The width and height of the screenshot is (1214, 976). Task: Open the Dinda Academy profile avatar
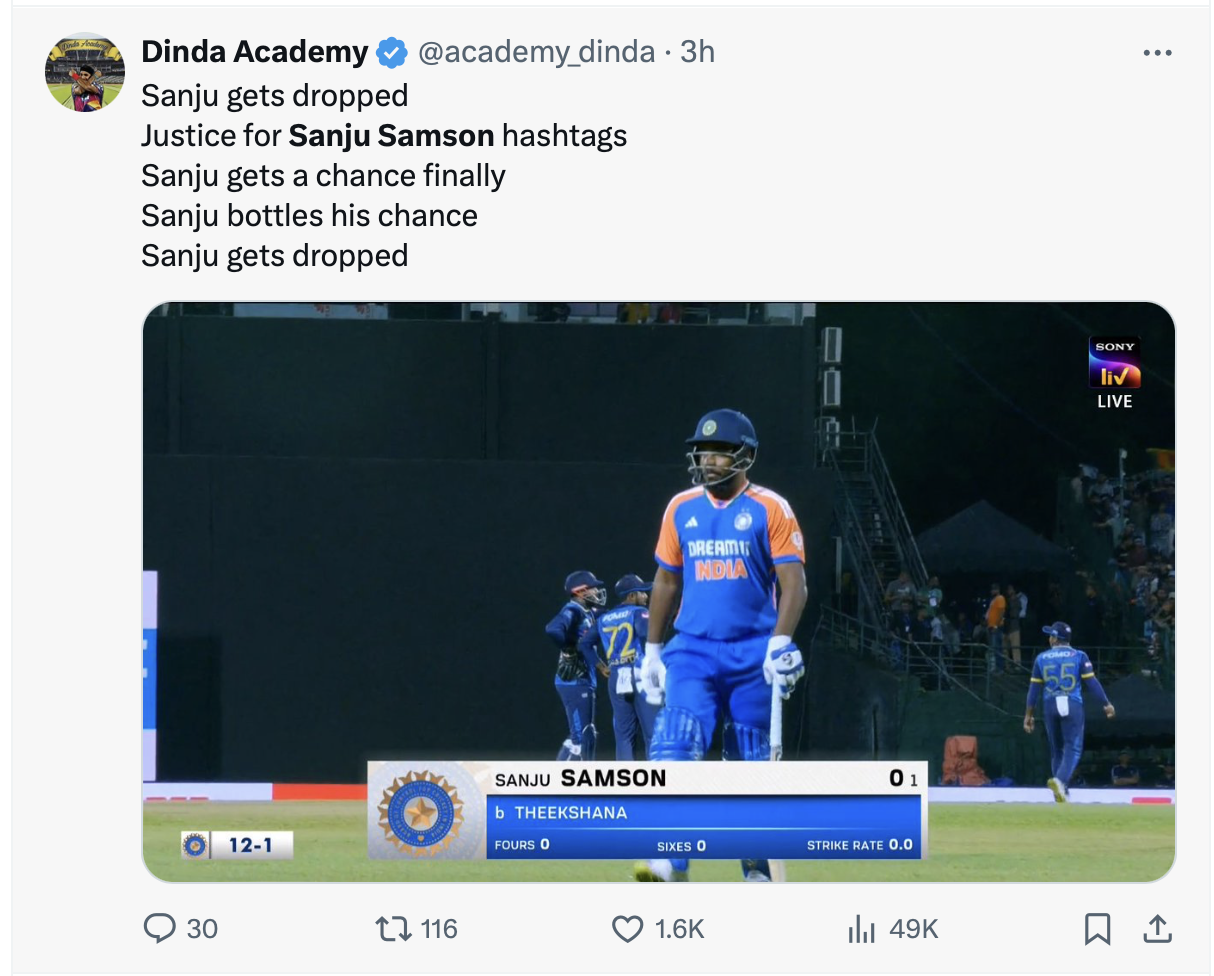point(85,72)
